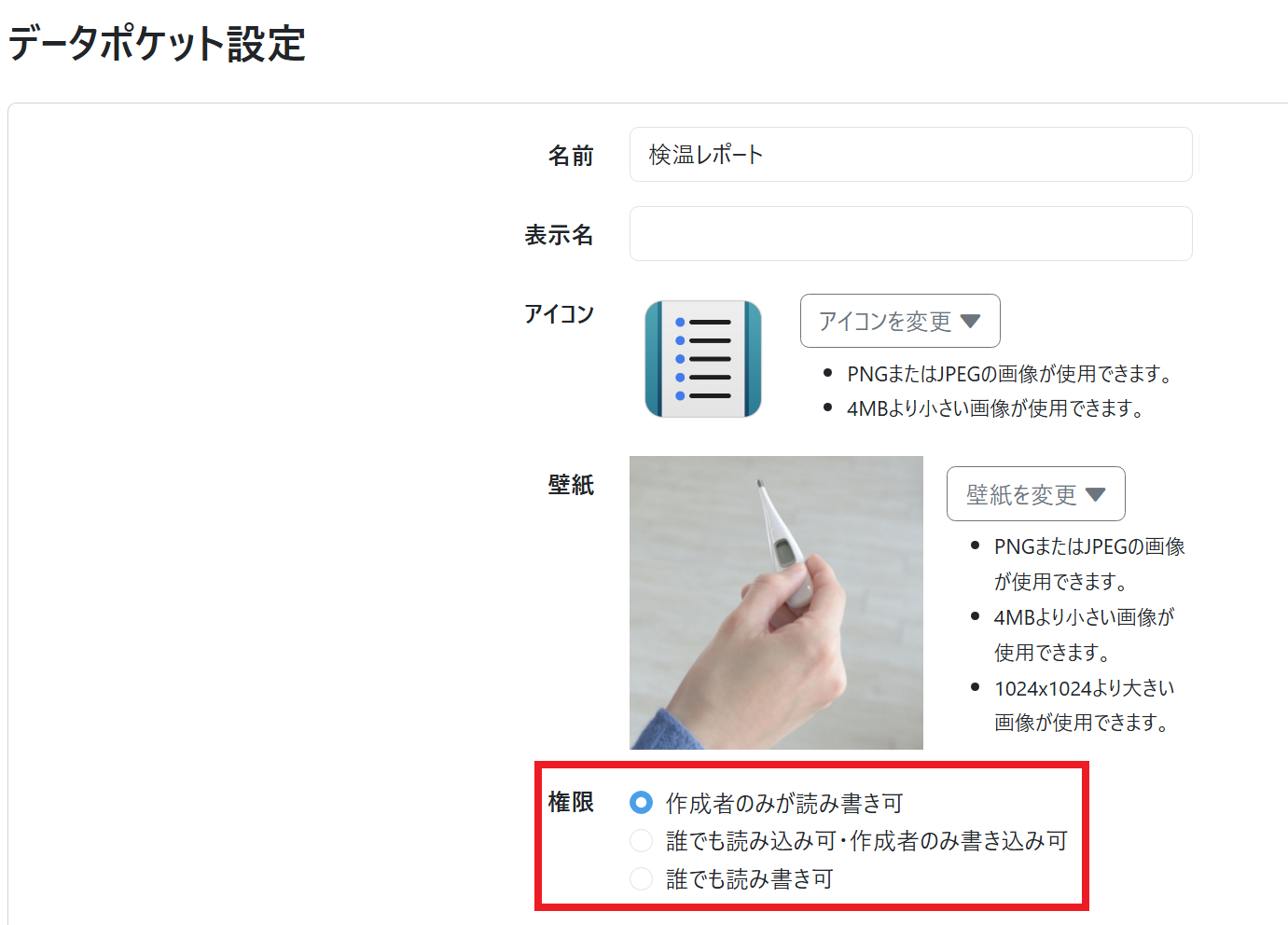Click the icon's PNGまたはJPEG usage note
The image size is (1288, 925).
click(1009, 374)
